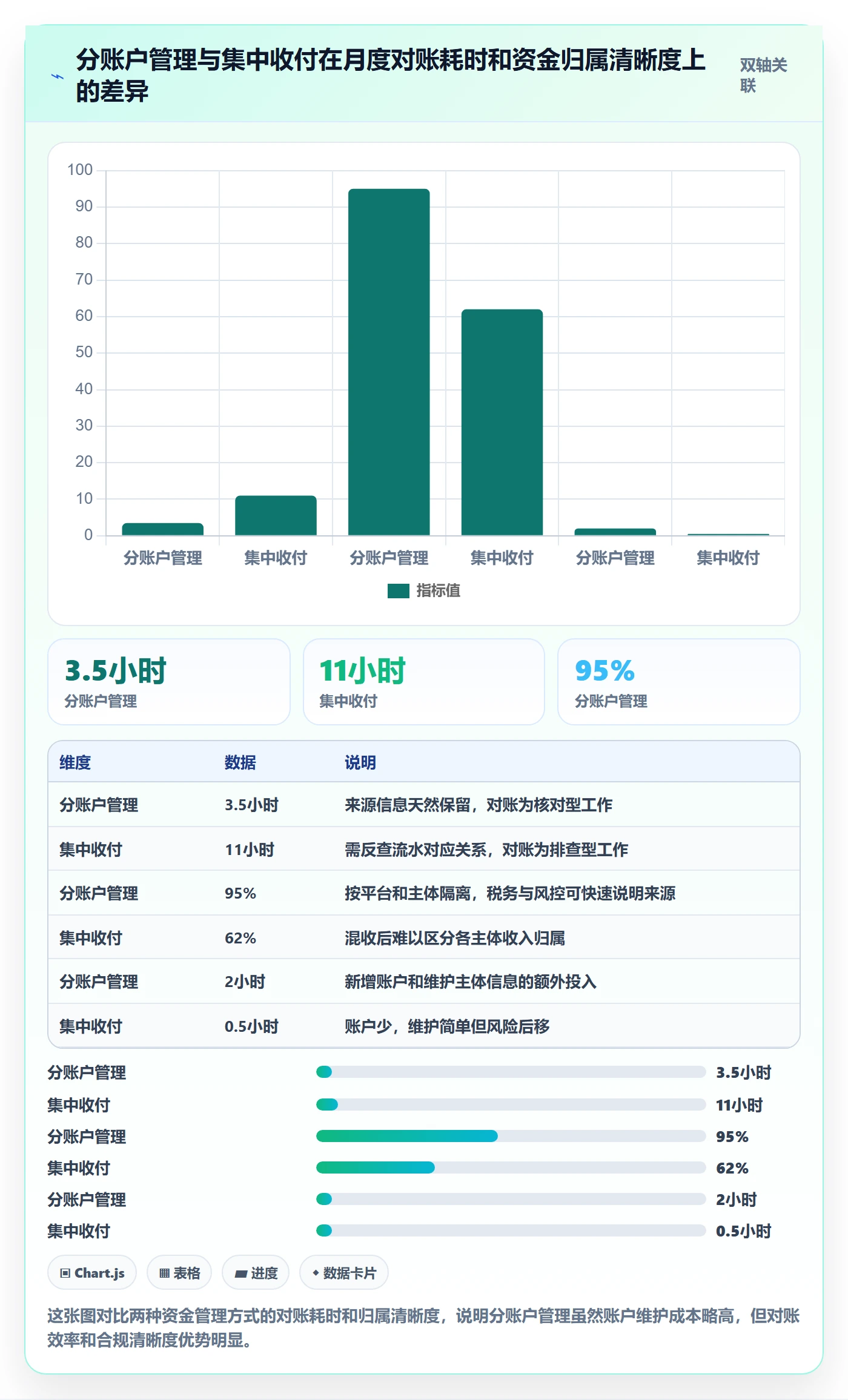
Task: Select the 进度 tag label
Action: click(x=264, y=1273)
